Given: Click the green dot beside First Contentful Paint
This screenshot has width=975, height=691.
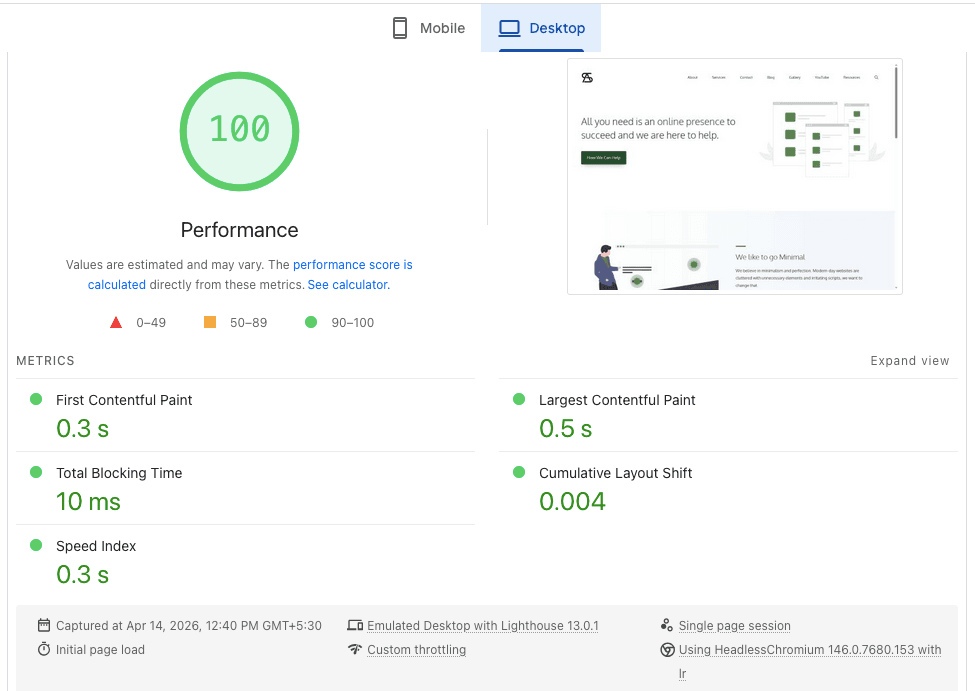Looking at the screenshot, I should point(36,398).
